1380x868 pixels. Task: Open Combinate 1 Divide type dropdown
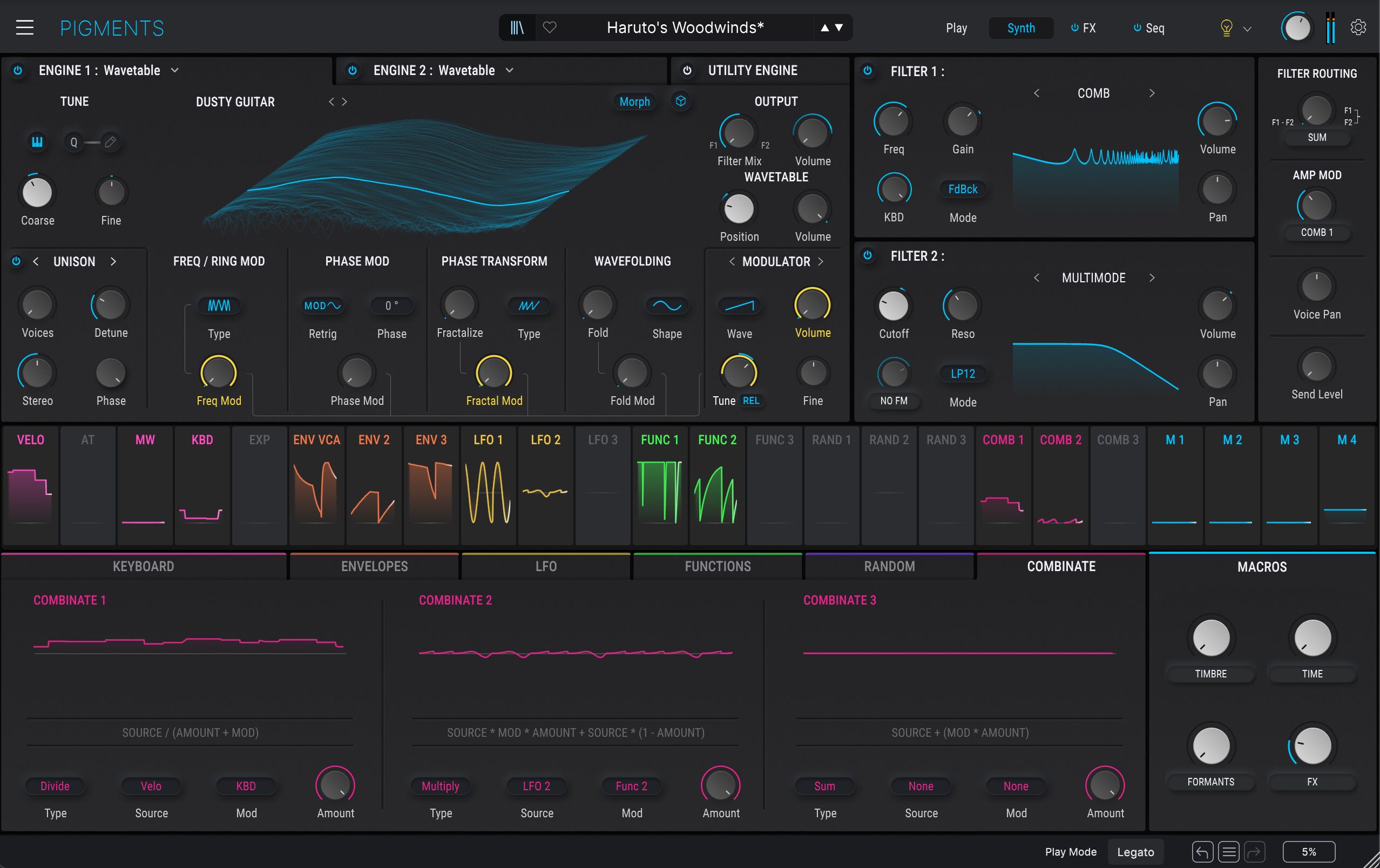click(x=55, y=786)
